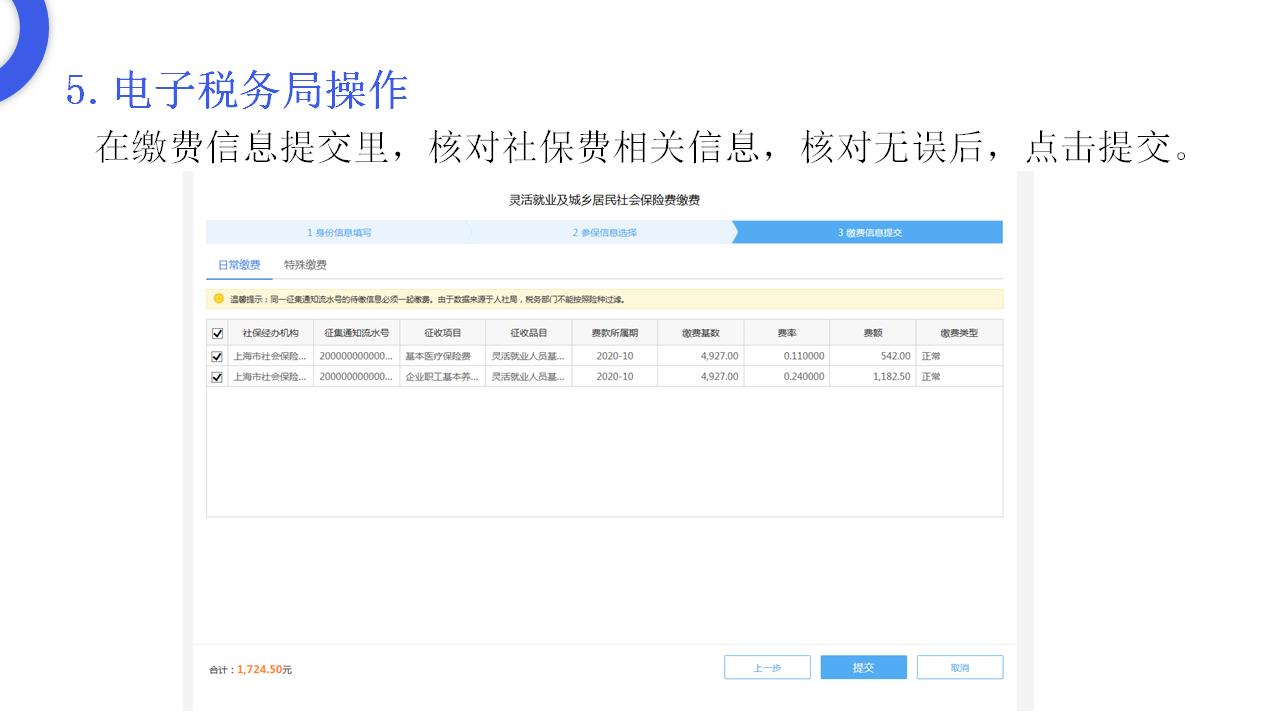
Task: Click 灵活就业人员基 in the 542.00 row
Action: 528,356
